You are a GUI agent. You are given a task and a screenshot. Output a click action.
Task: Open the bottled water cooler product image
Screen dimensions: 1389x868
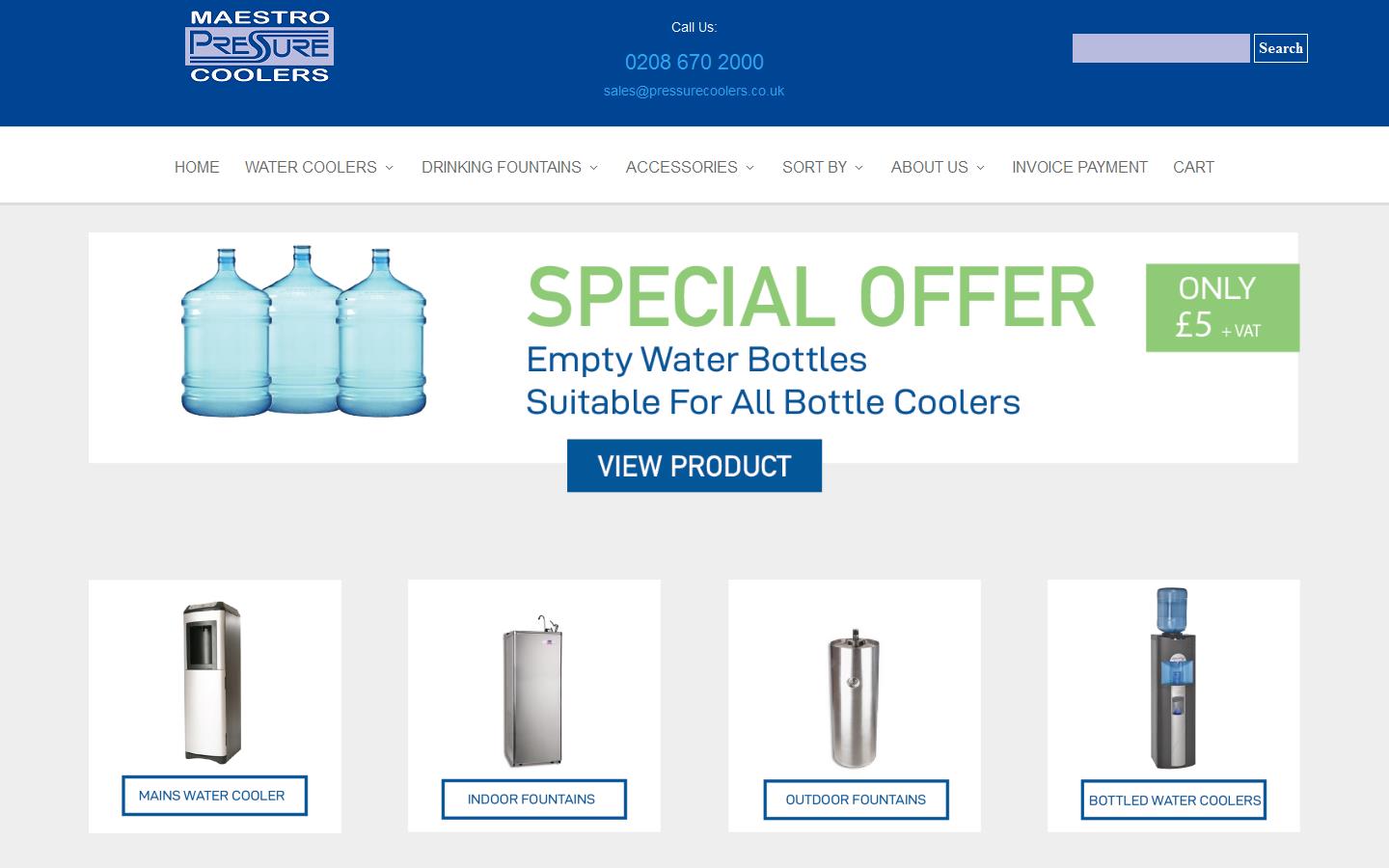(x=1172, y=678)
